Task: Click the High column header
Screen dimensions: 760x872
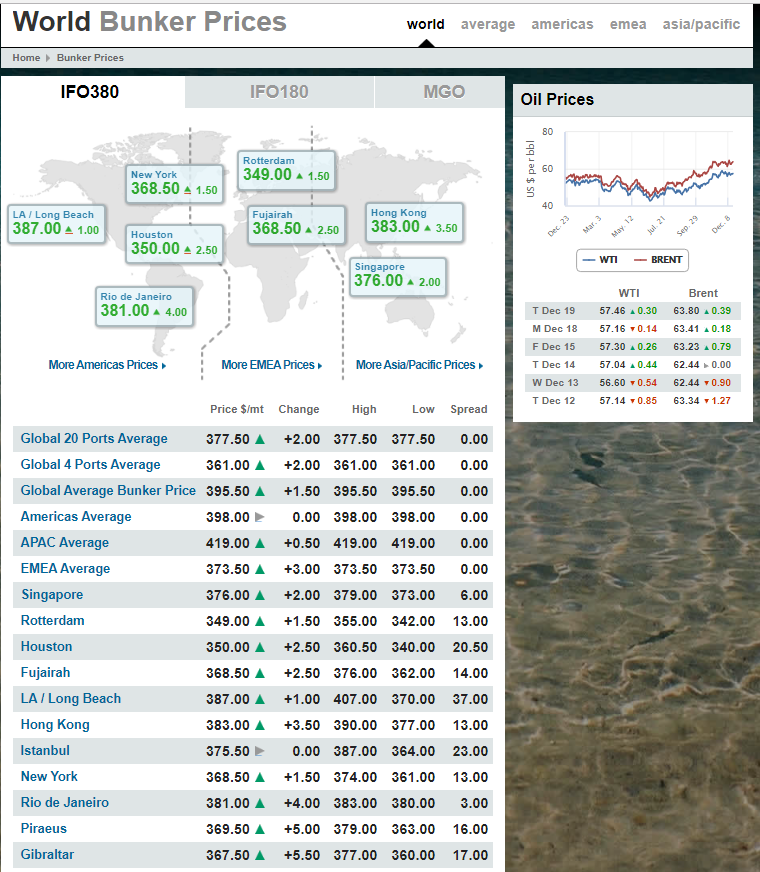Action: pyautogui.click(x=364, y=409)
